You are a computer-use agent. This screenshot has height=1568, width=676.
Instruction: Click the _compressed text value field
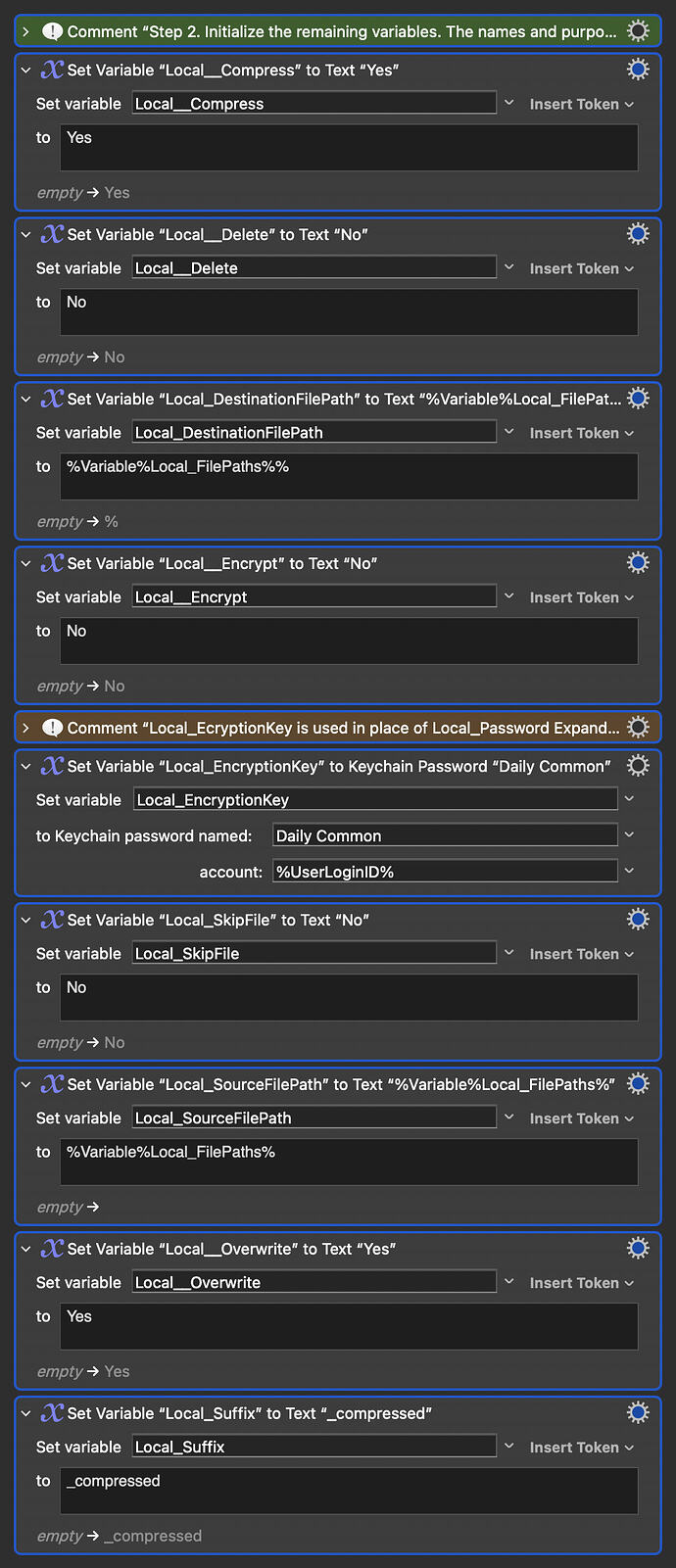point(350,1491)
